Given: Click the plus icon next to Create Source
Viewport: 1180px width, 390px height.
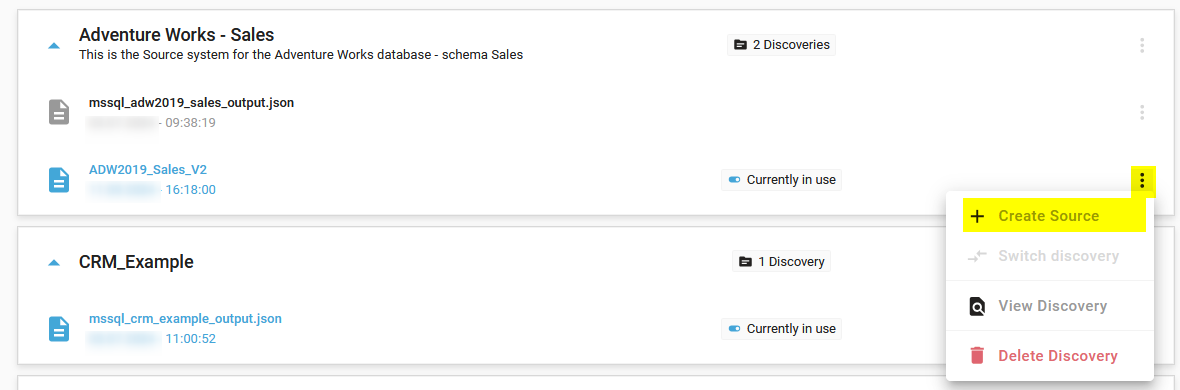Looking at the screenshot, I should (x=977, y=217).
